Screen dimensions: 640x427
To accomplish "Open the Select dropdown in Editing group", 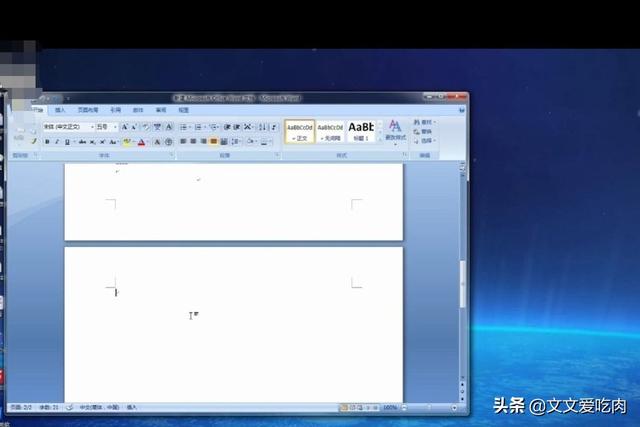I will [424, 140].
